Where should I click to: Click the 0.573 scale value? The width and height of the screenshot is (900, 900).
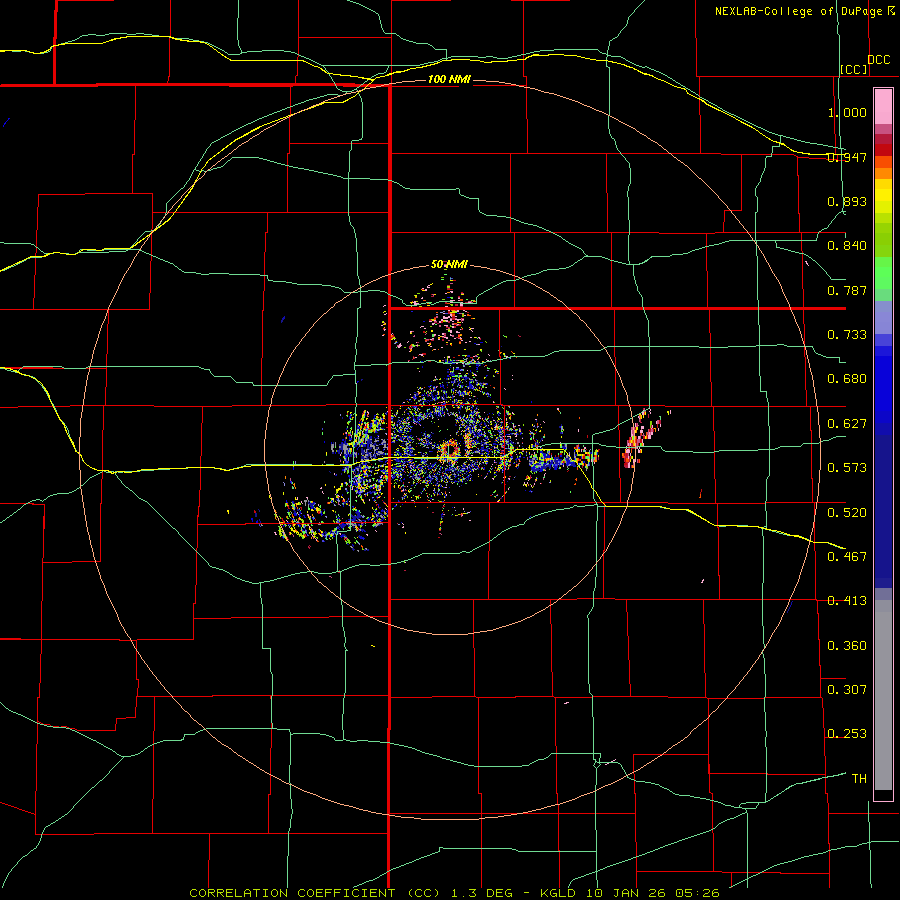coord(847,468)
